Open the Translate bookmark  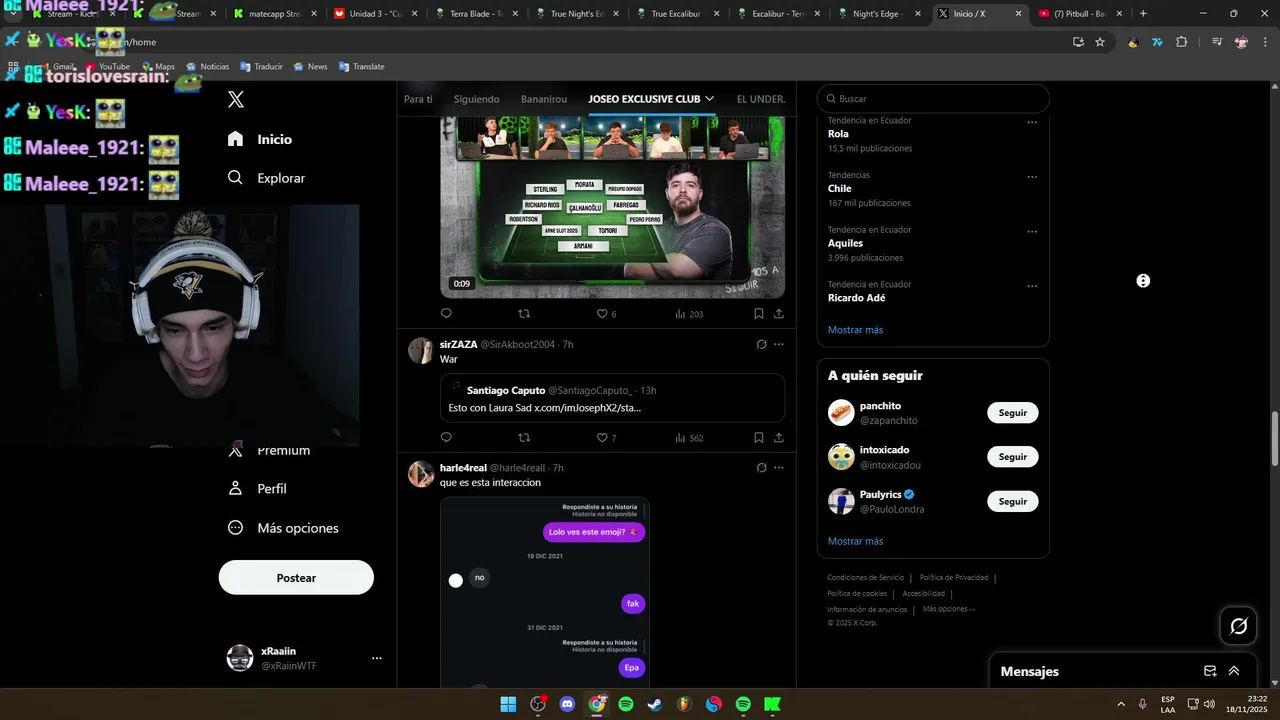(x=361, y=66)
